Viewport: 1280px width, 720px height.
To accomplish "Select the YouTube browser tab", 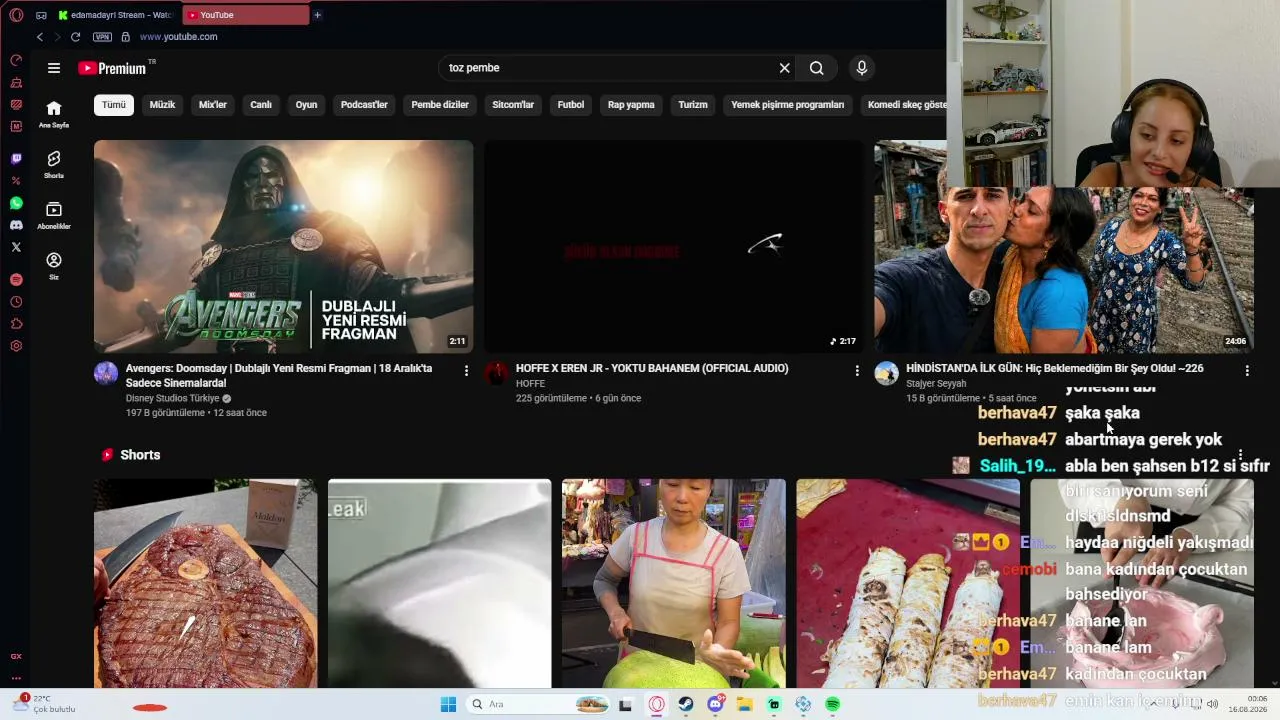I will [245, 15].
